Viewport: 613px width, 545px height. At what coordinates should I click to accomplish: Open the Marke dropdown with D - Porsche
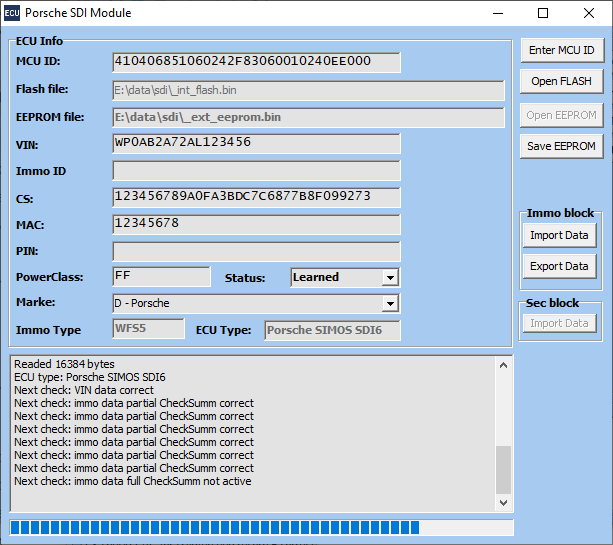coord(390,303)
